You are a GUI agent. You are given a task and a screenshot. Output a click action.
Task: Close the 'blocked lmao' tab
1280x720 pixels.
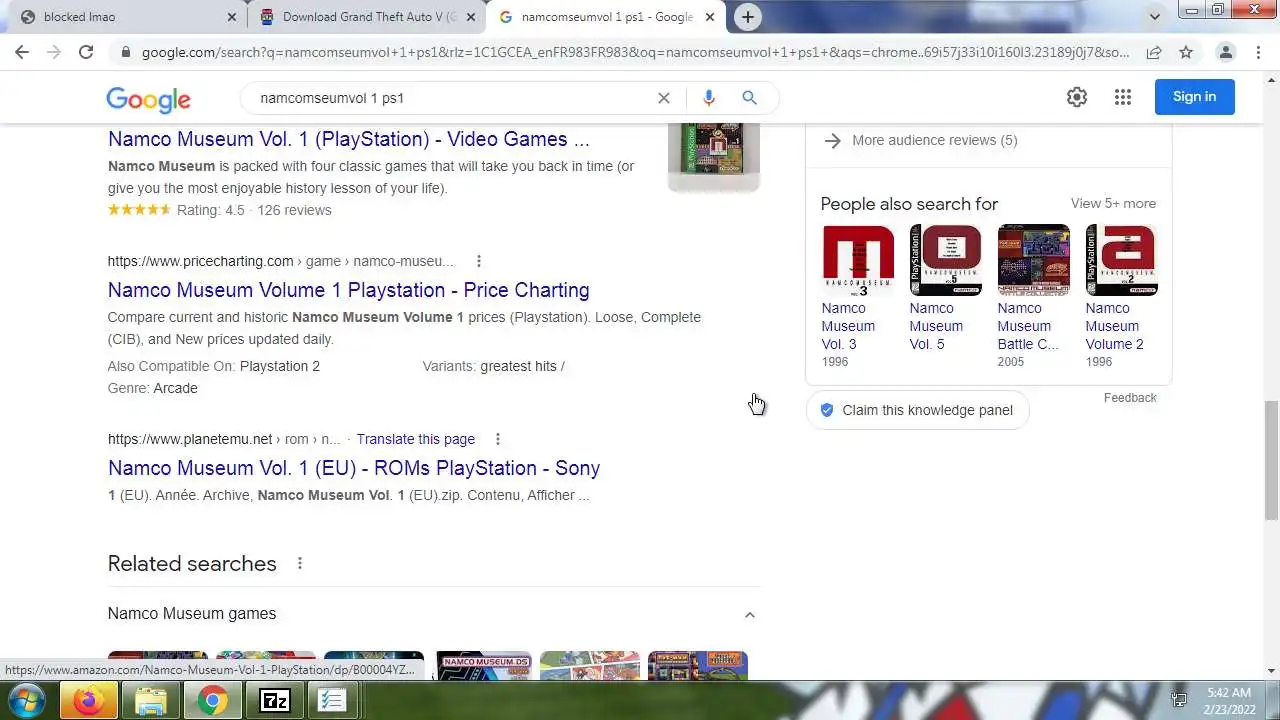[x=232, y=17]
